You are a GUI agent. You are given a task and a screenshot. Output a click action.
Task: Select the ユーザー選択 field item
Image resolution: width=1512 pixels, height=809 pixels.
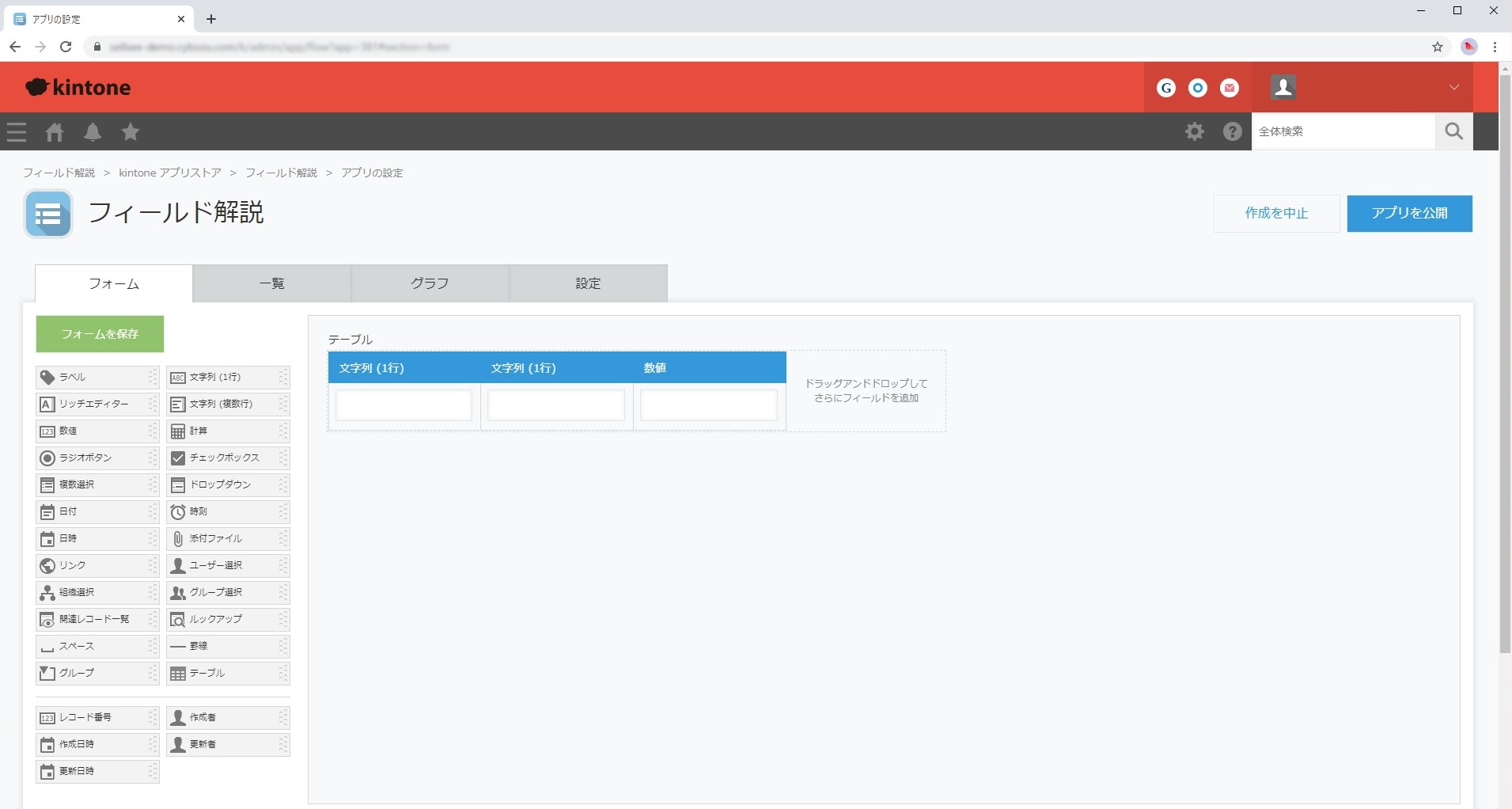point(228,566)
